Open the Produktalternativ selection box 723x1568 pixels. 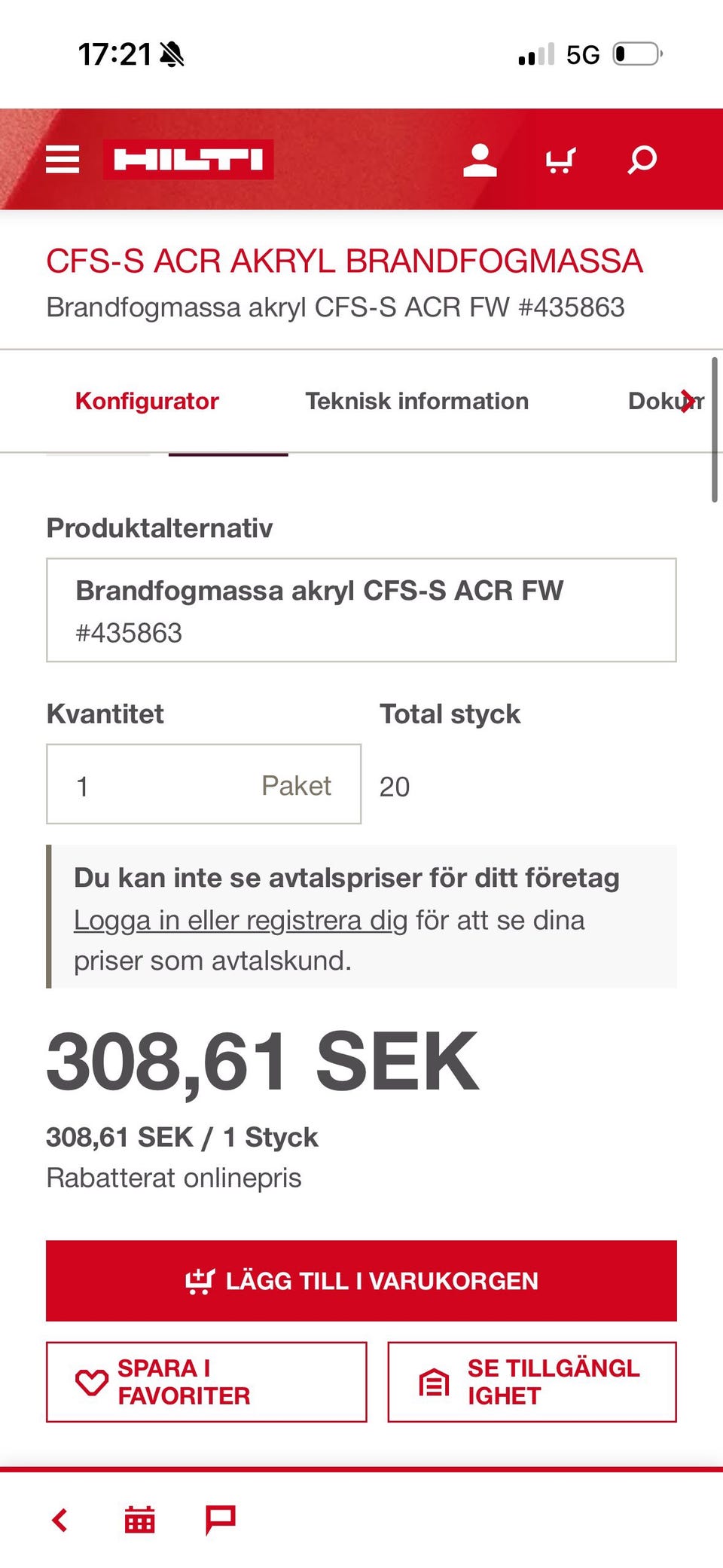pyautogui.click(x=361, y=610)
